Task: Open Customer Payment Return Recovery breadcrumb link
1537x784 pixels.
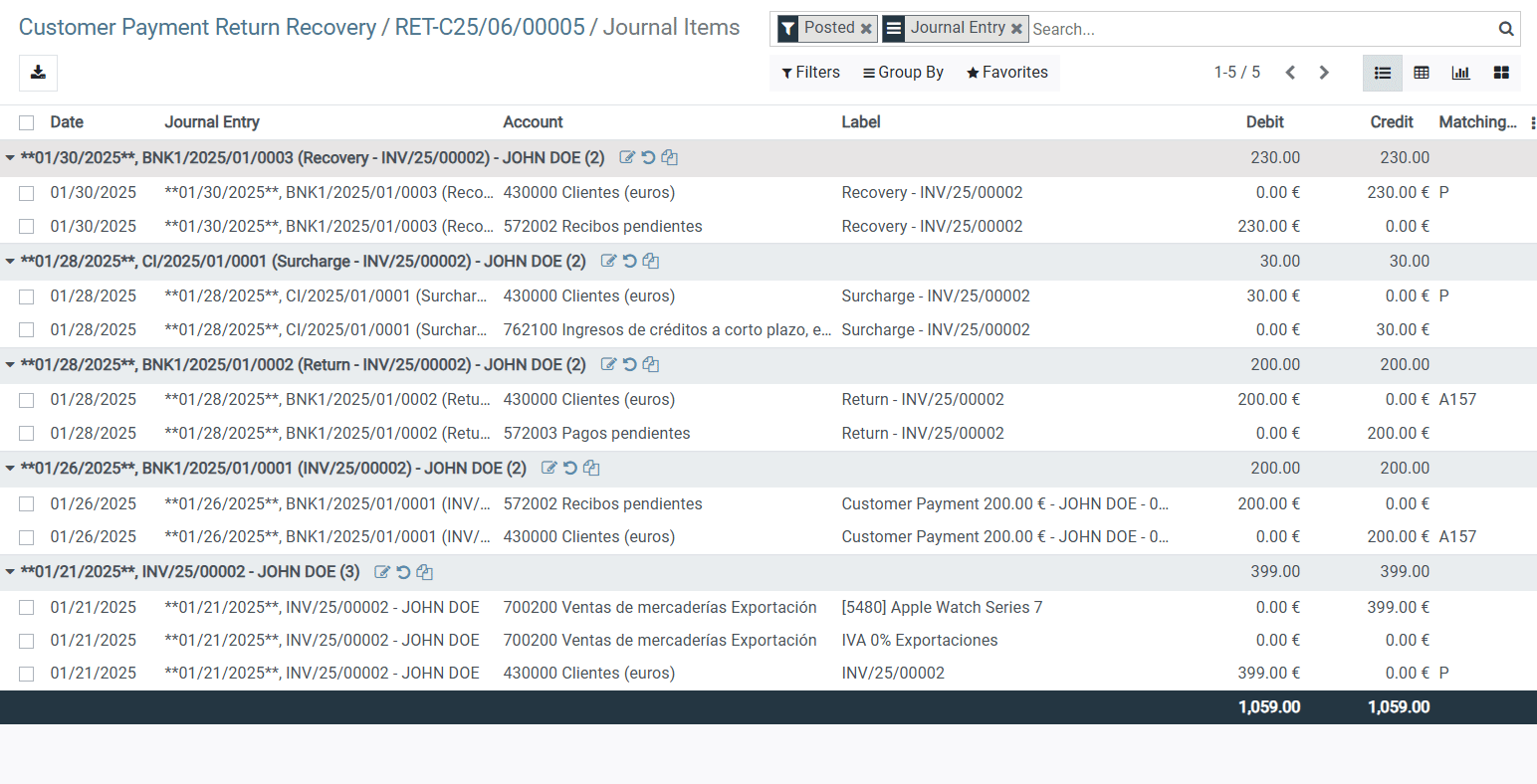Action: point(197,27)
